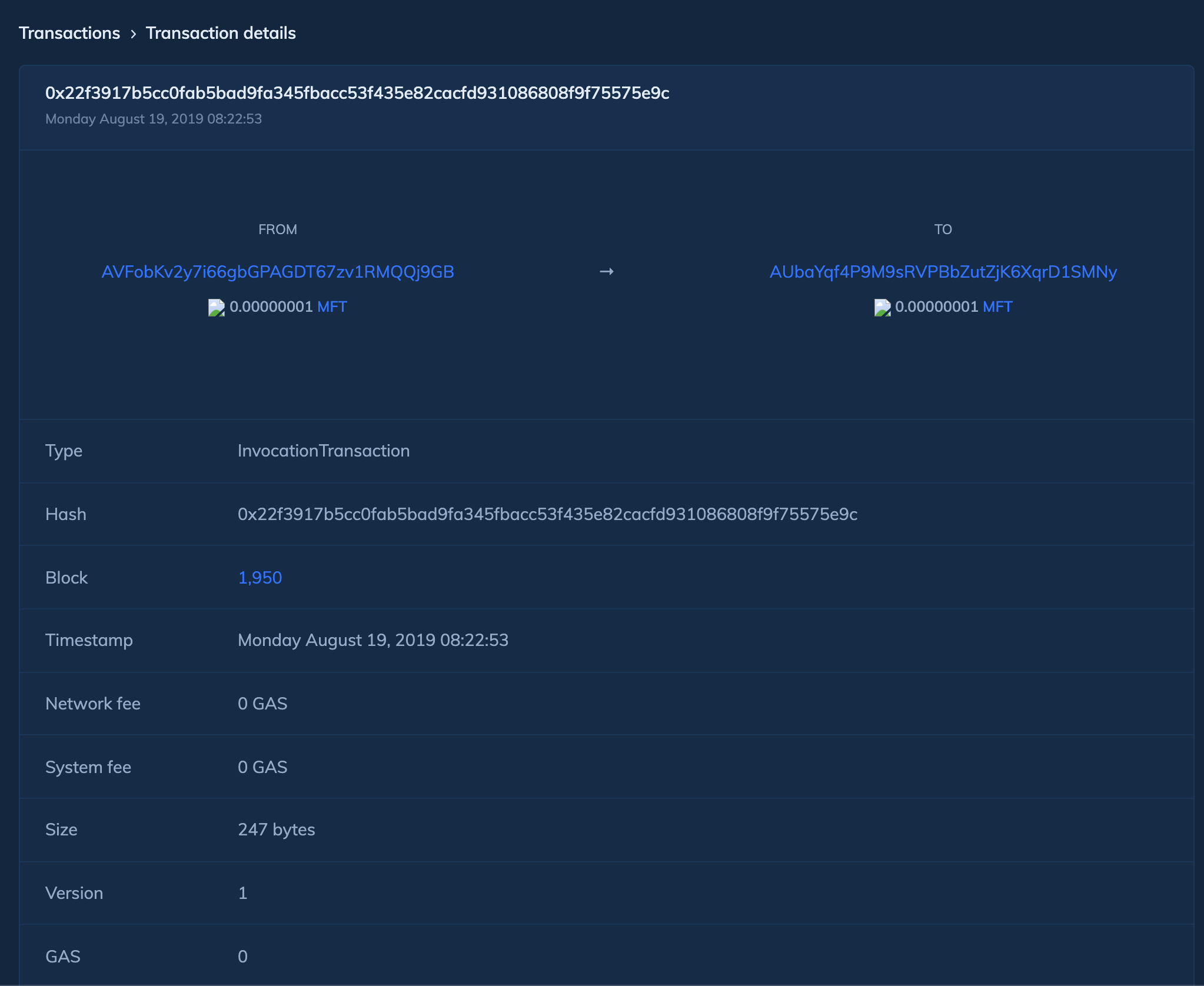Click the Timestamp row value
The image size is (1204, 986).
coord(373,640)
